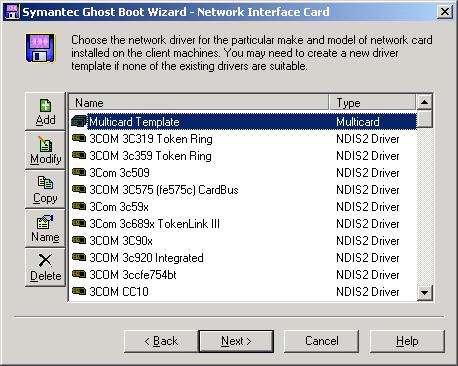Click the driver list scrollbar thumb
The image size is (458, 366).
pyautogui.click(x=425, y=119)
